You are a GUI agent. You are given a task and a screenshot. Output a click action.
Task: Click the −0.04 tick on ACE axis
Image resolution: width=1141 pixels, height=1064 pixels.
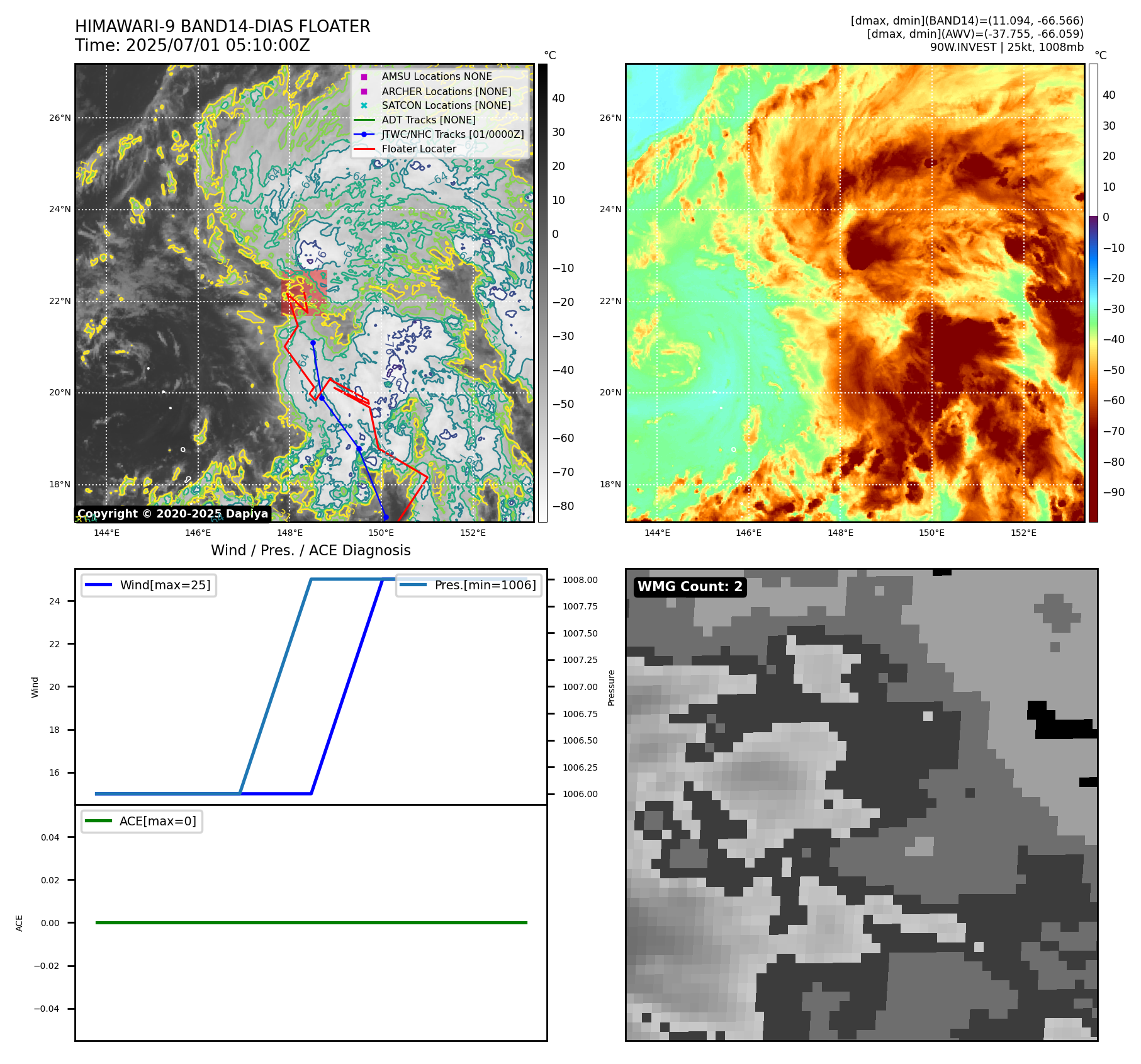point(47,1009)
